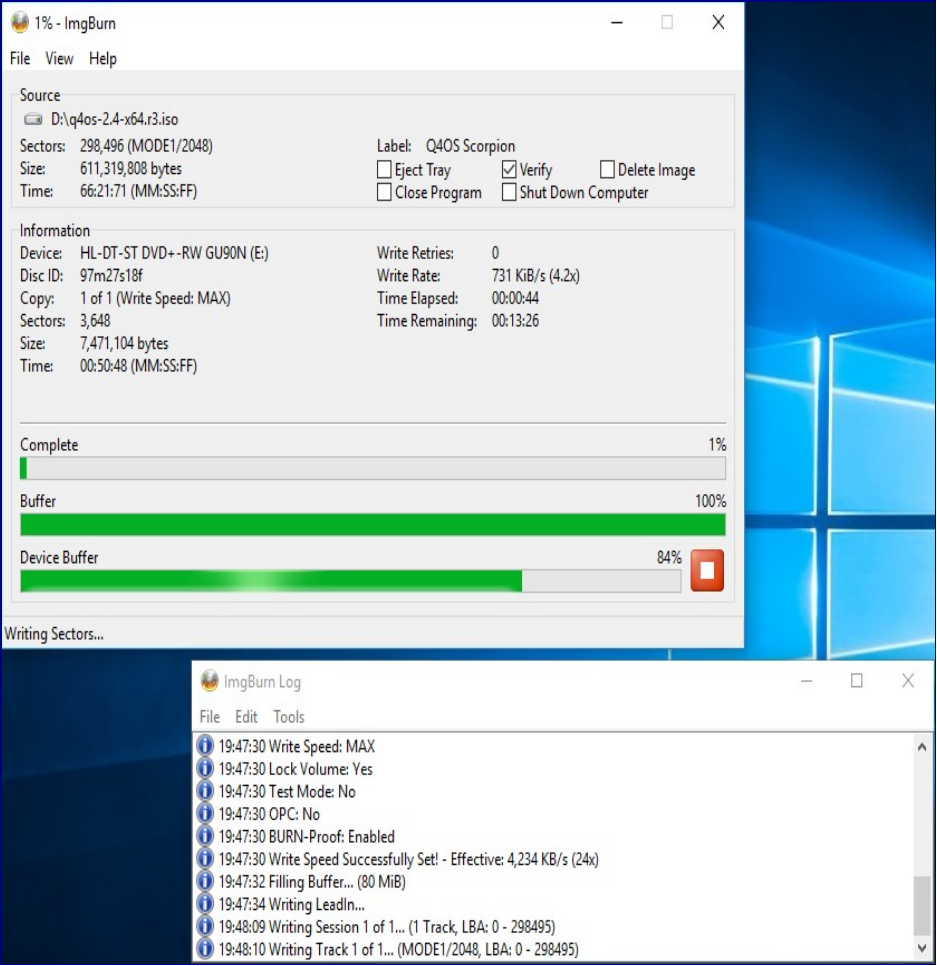Maximize the ImgBurn Log window

coord(856,681)
